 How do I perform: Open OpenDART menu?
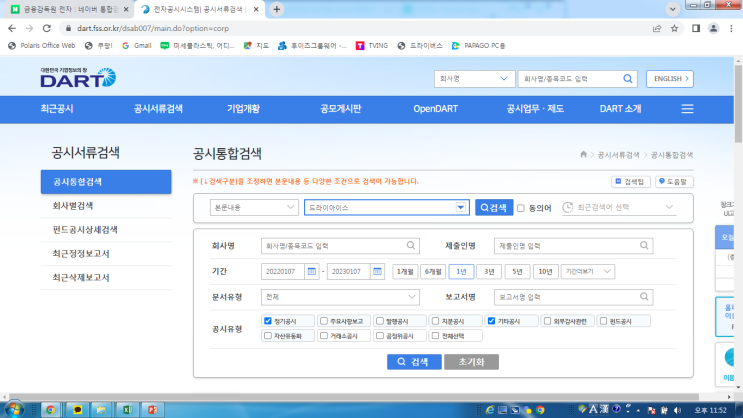(435, 109)
